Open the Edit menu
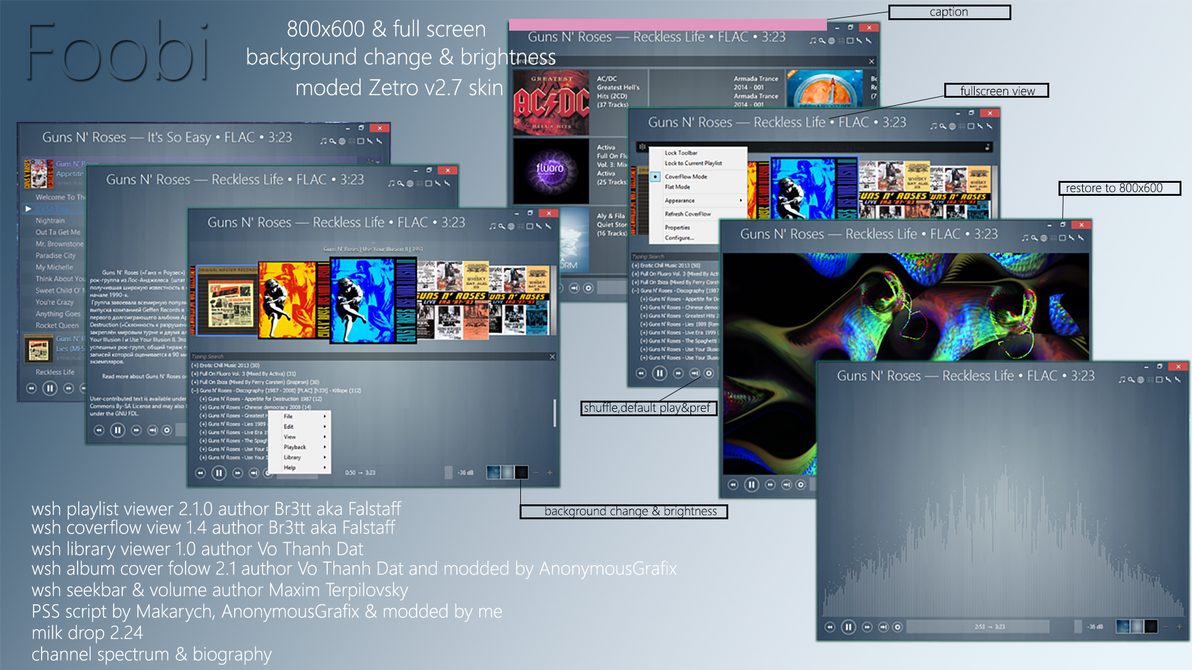Viewport: 1192px width, 670px height. click(x=300, y=427)
